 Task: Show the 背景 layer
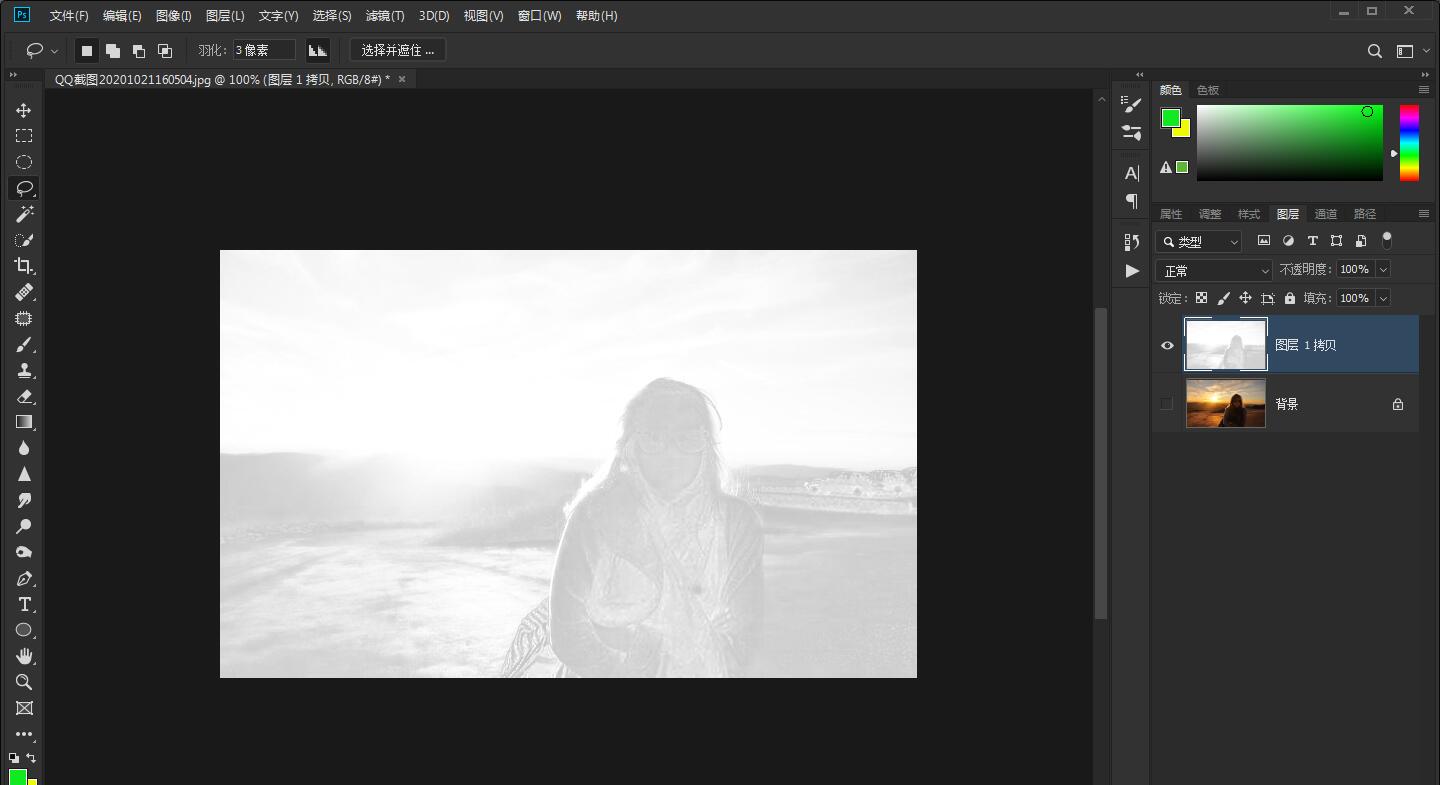[1167, 404]
